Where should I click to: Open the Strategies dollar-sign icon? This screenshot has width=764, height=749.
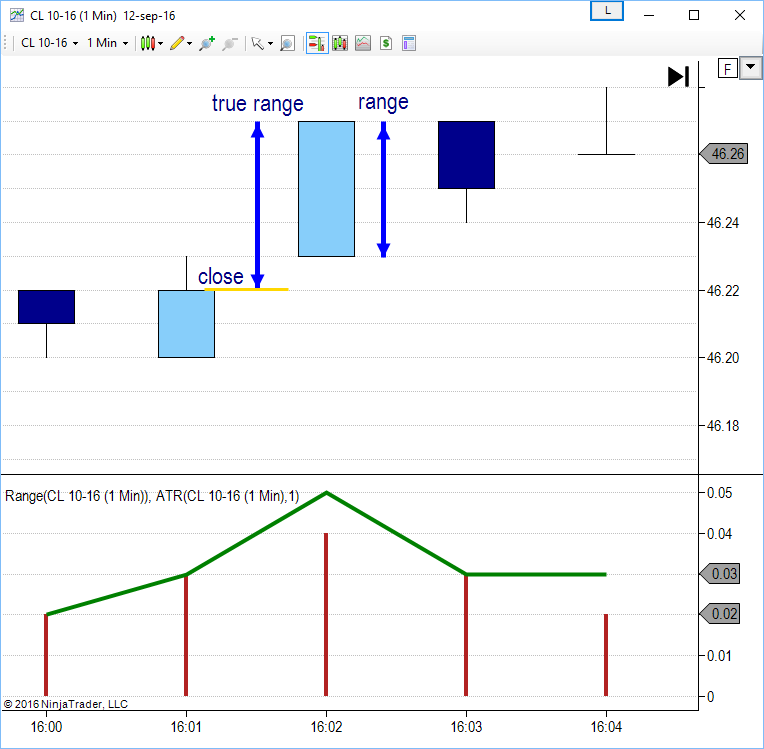(385, 43)
